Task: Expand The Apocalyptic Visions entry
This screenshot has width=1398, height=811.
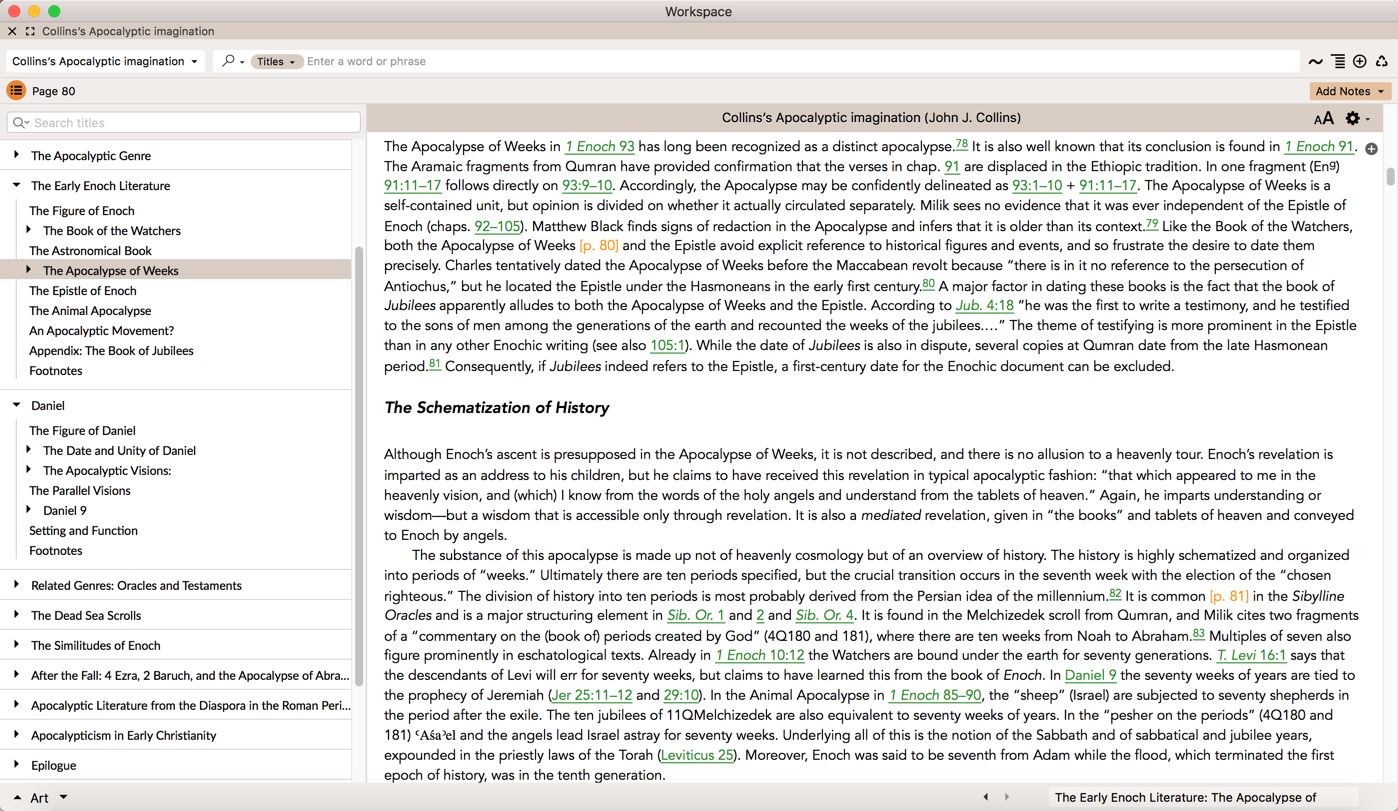Action: point(29,470)
